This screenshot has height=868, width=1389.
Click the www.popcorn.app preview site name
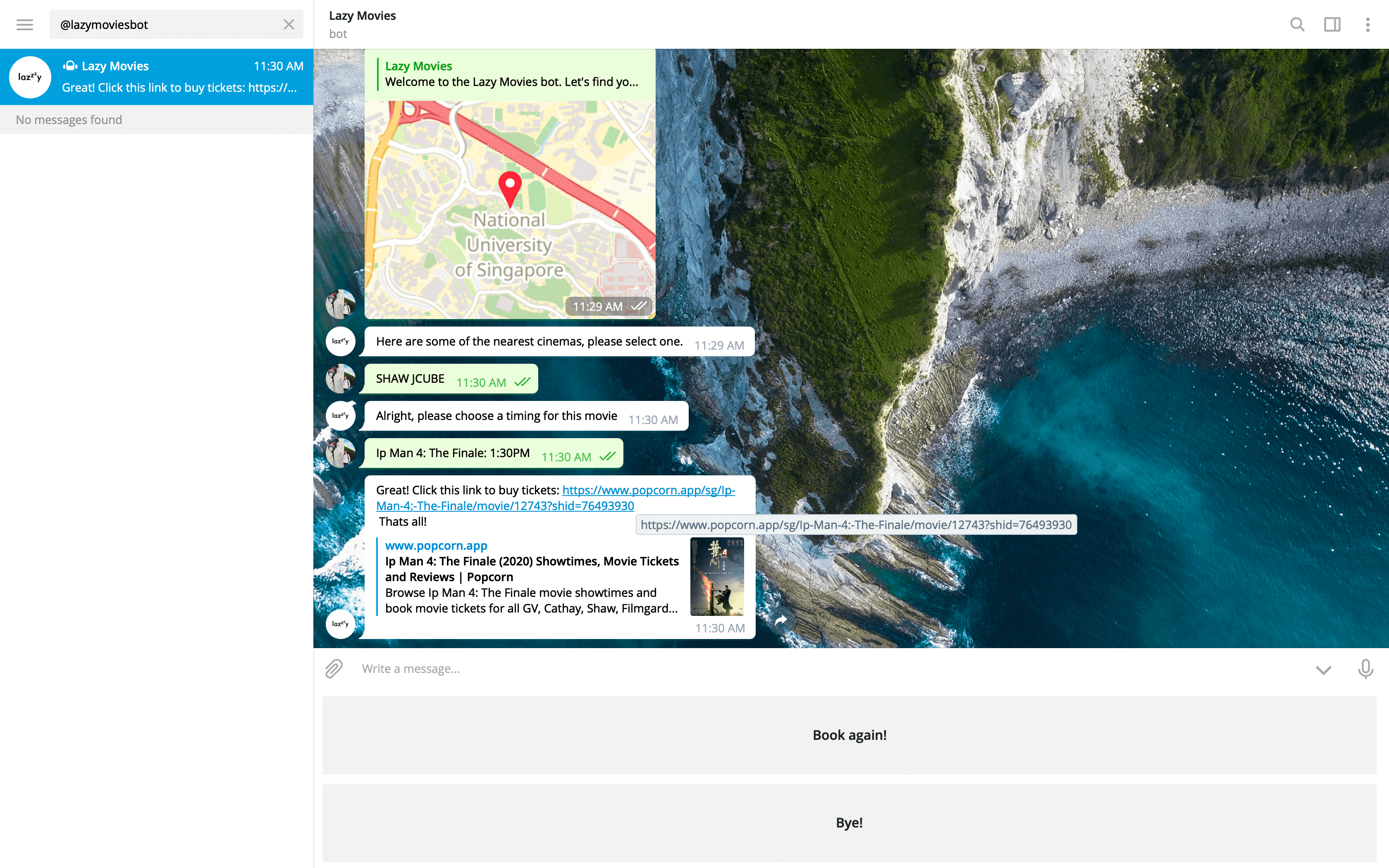coord(436,545)
